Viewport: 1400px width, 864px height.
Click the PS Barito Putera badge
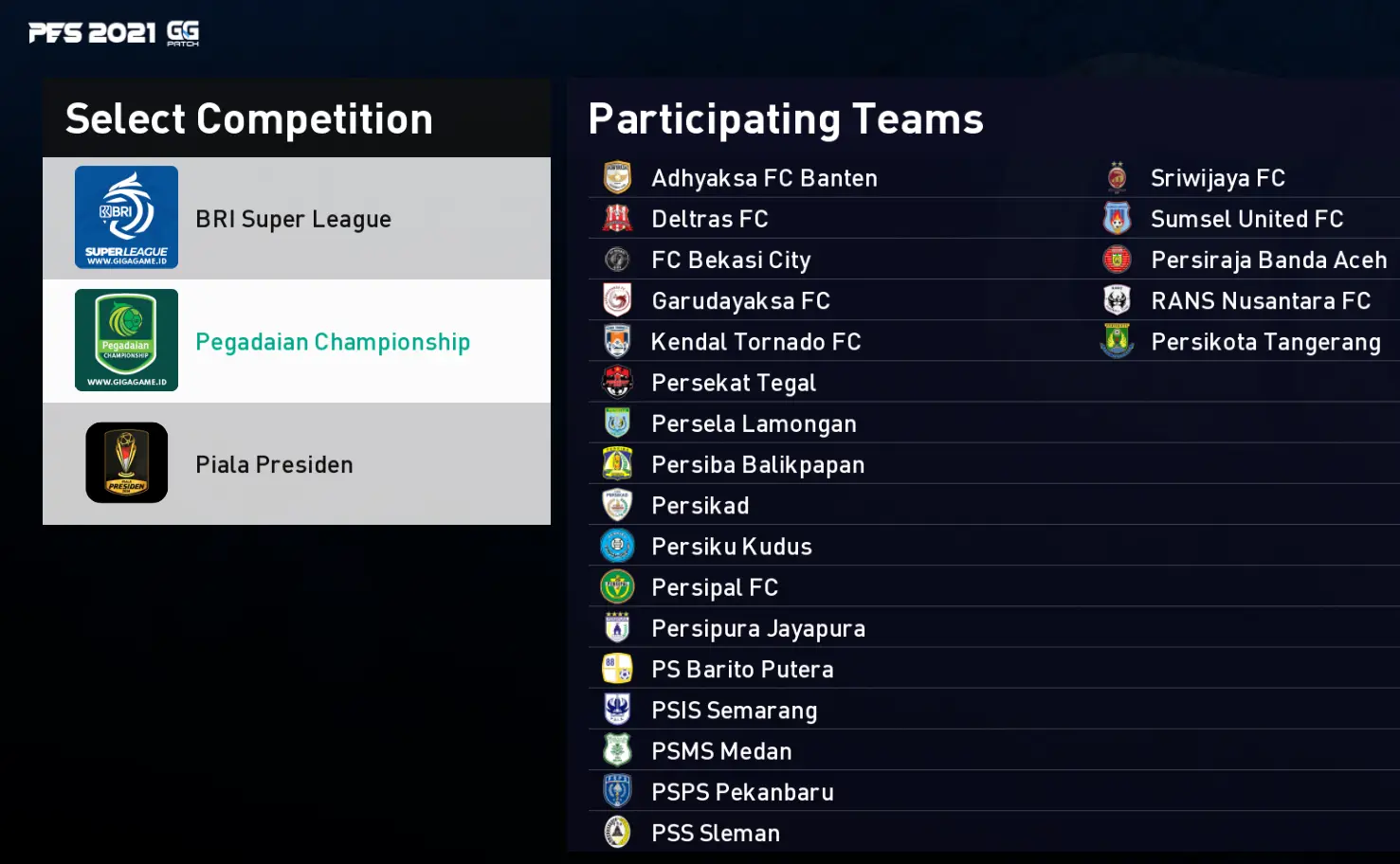616,668
